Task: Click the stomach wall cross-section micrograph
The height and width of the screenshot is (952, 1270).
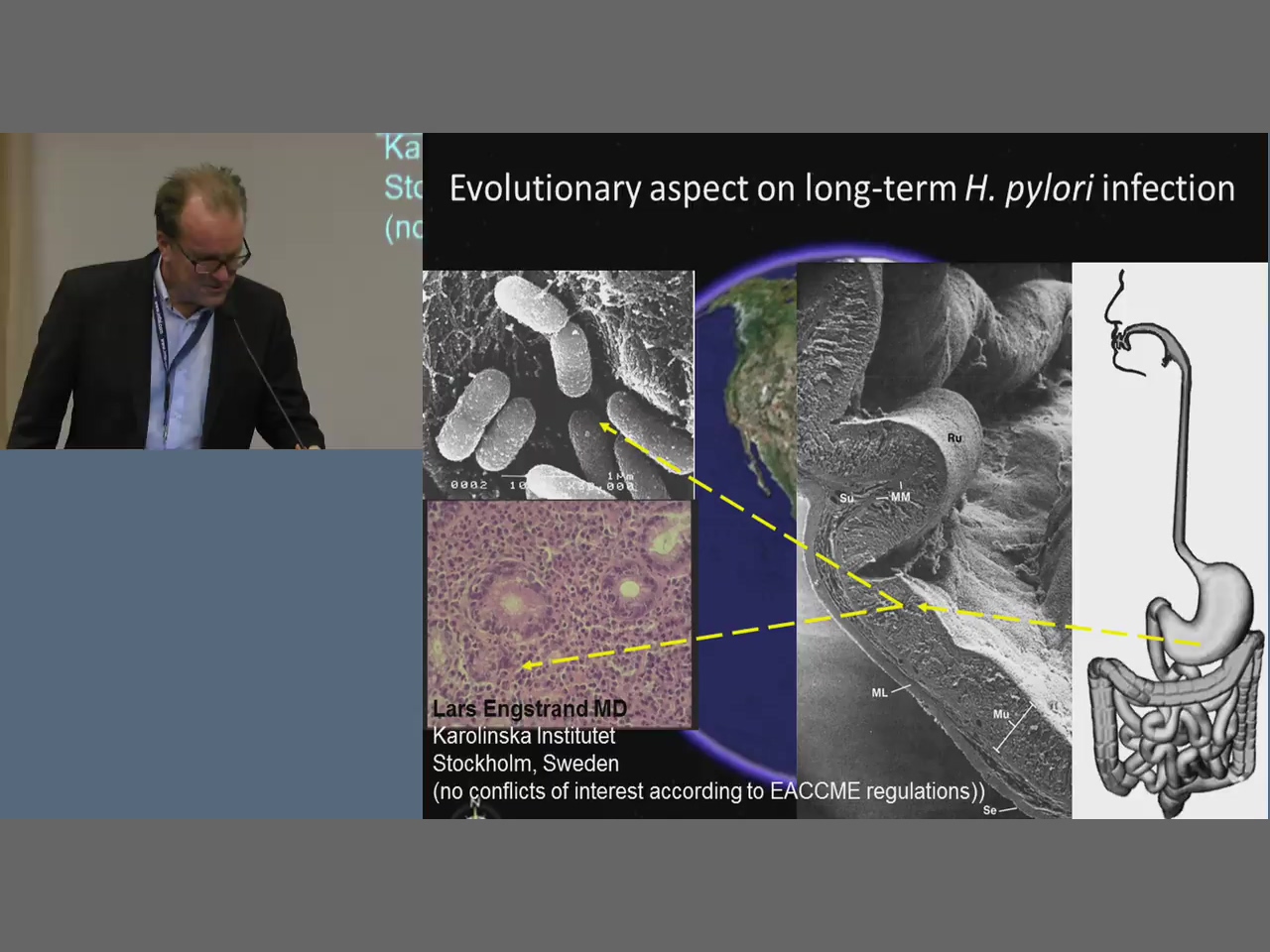Action: coord(934,540)
